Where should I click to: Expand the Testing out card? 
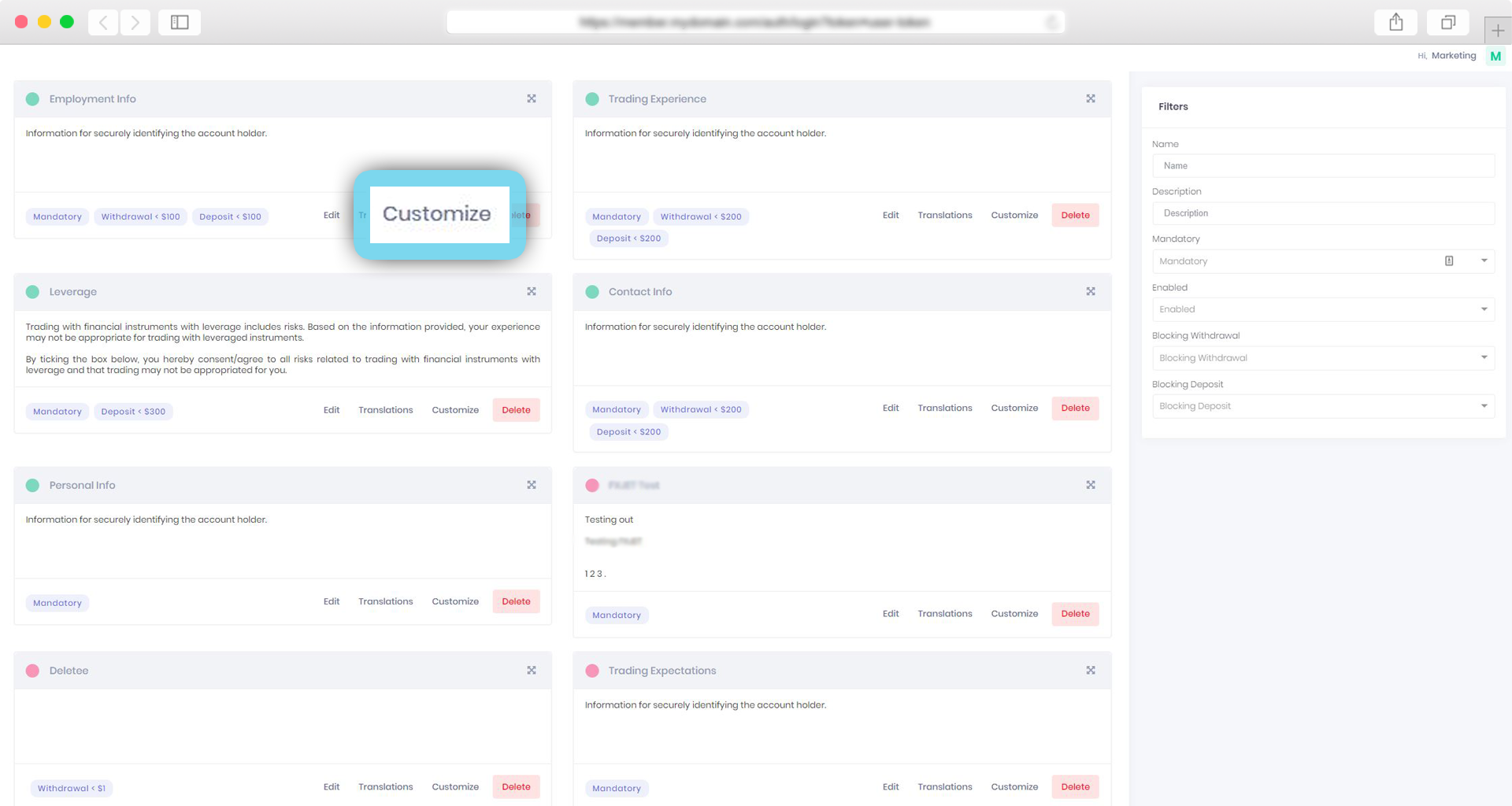[x=1091, y=486]
